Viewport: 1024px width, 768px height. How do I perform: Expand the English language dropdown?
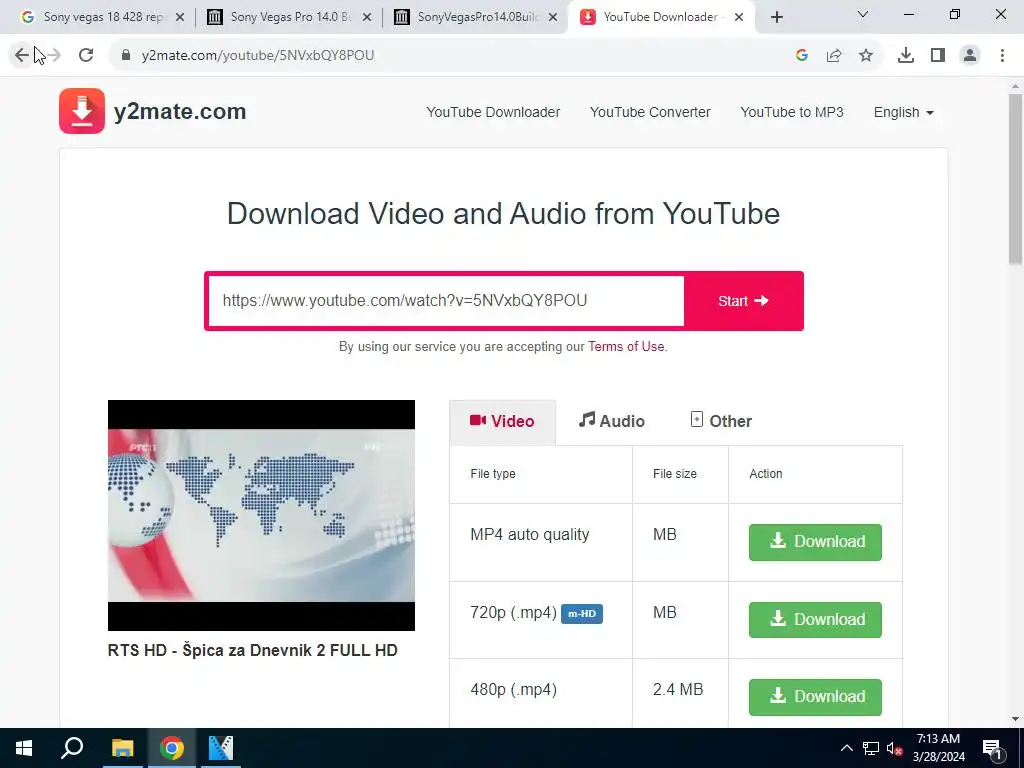coord(903,112)
